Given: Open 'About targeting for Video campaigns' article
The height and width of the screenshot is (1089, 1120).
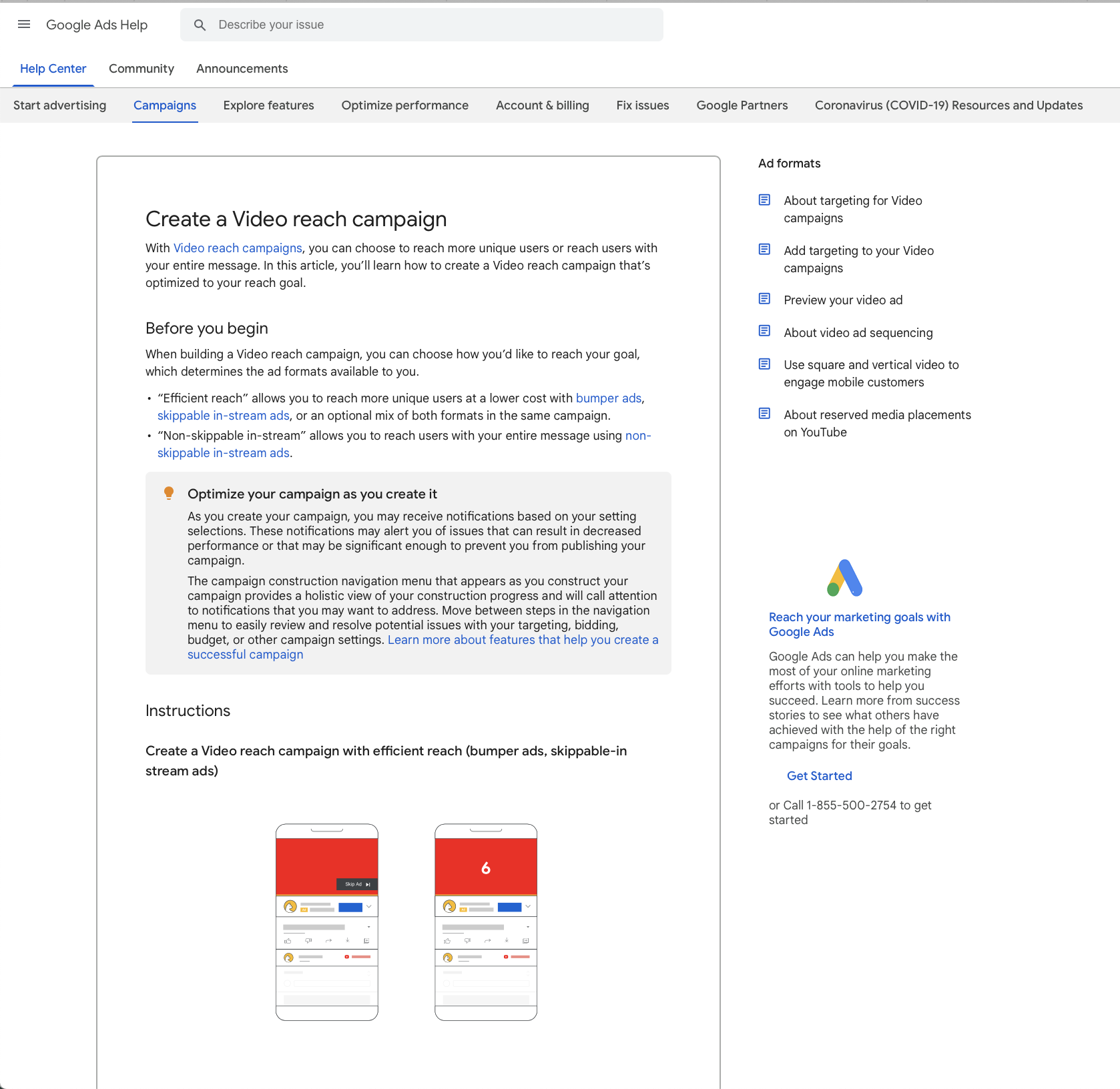Looking at the screenshot, I should point(853,210).
